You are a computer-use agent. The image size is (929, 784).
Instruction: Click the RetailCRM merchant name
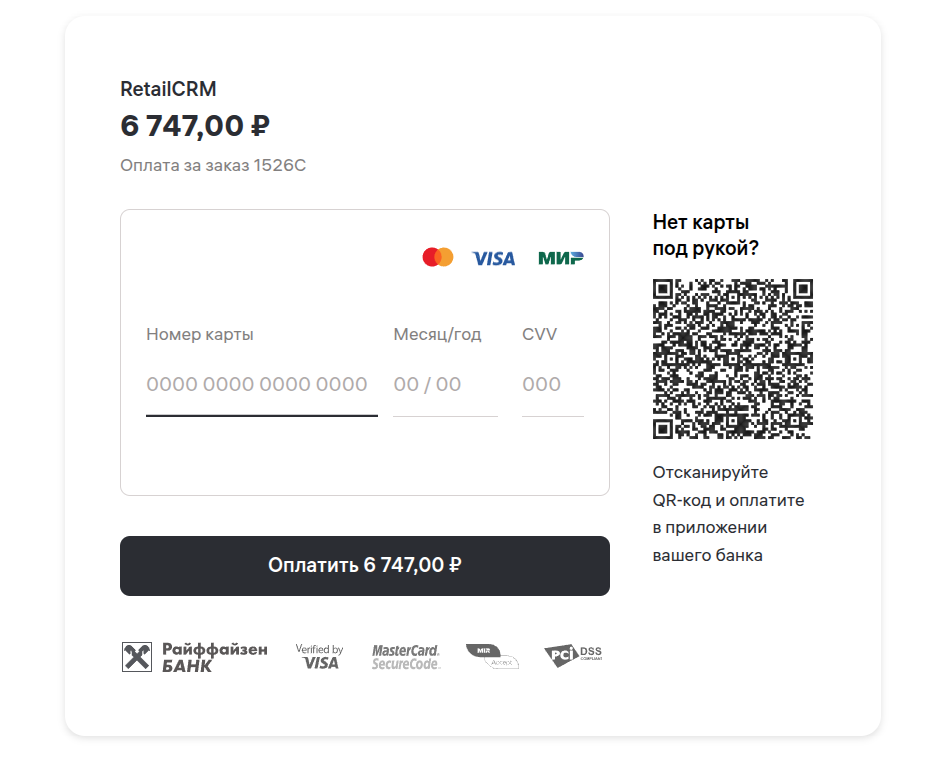click(168, 89)
